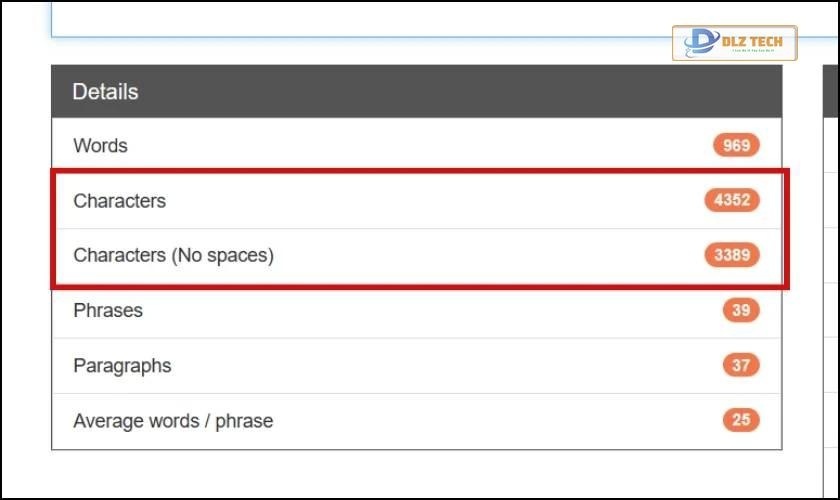Viewport: 840px width, 500px height.
Task: Click inside the text input box above Details
Action: pyautogui.click(x=350, y=18)
